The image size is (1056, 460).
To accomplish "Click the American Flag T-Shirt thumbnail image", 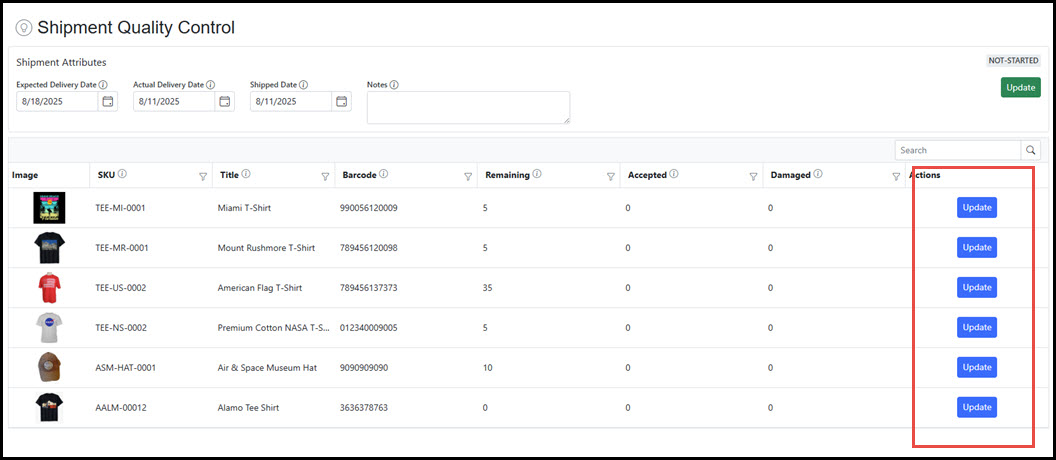I will pyautogui.click(x=49, y=287).
